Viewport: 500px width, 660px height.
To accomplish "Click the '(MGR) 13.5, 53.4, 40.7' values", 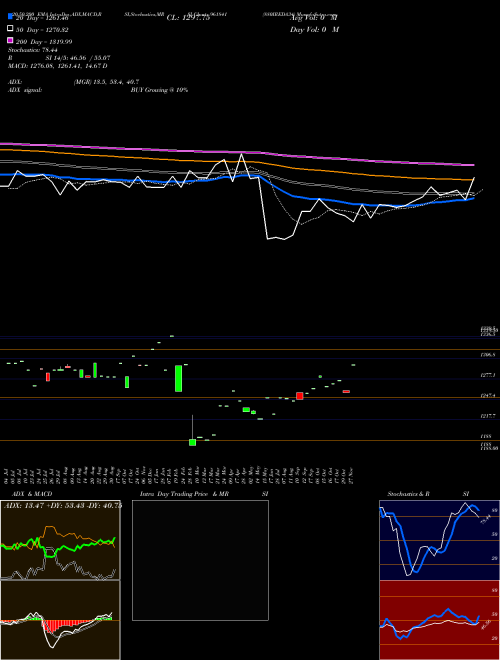I will [x=106, y=82].
